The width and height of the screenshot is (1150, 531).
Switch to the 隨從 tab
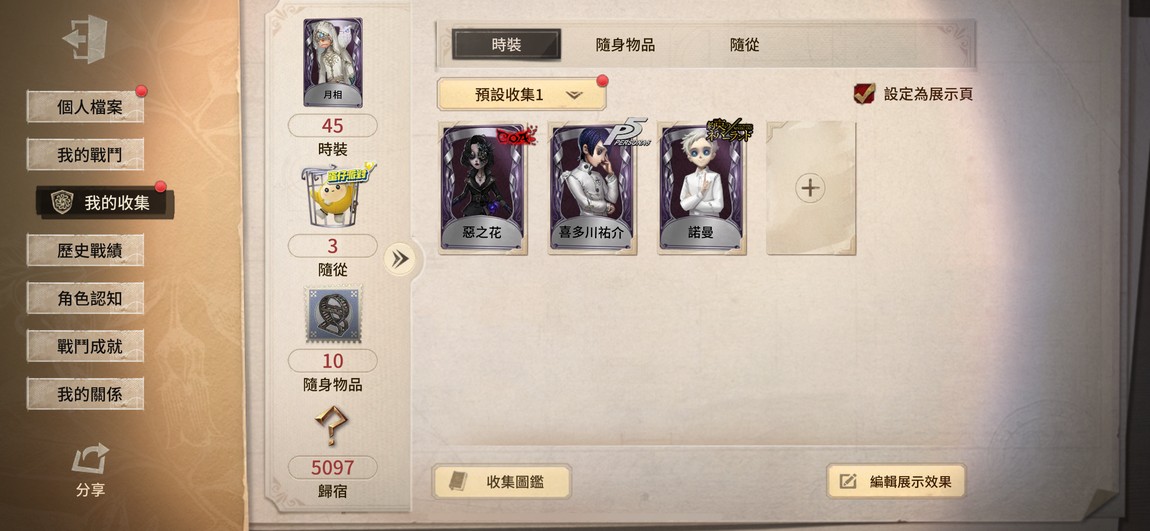[744, 45]
